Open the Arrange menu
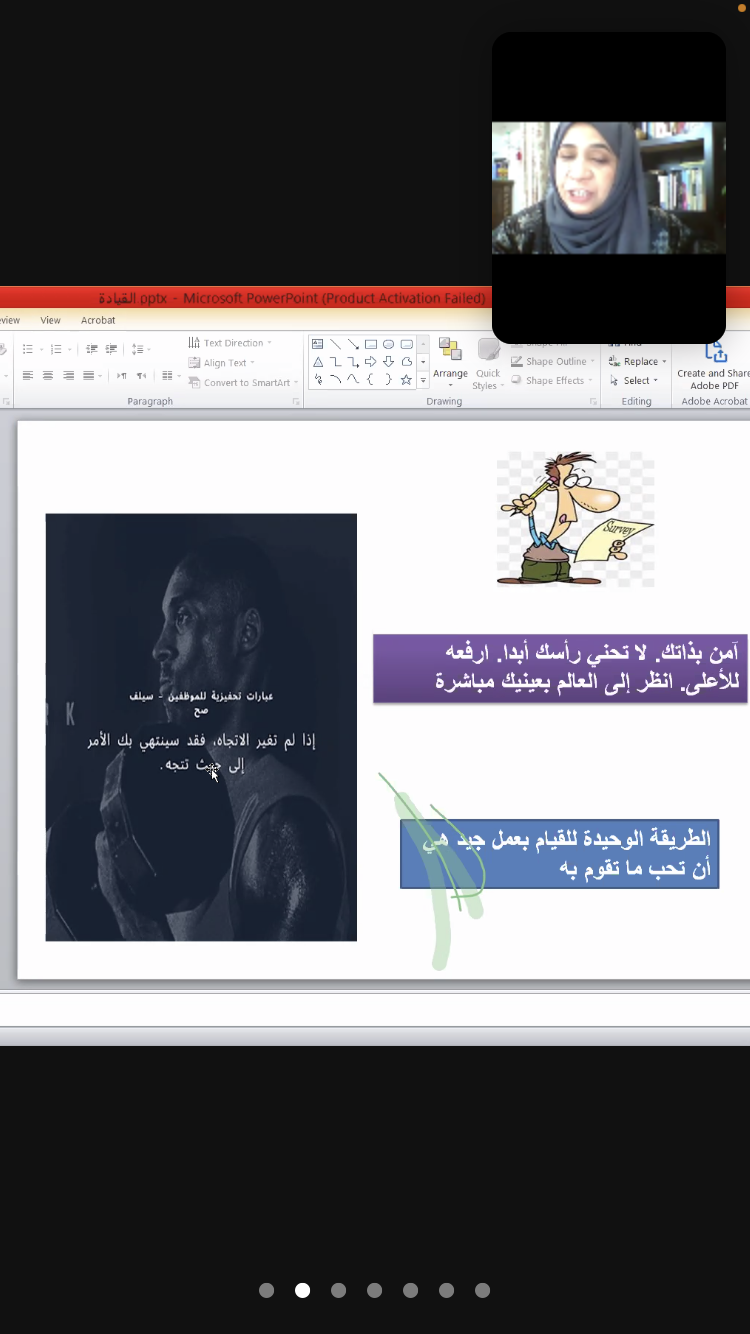The width and height of the screenshot is (750, 1334). (450, 364)
